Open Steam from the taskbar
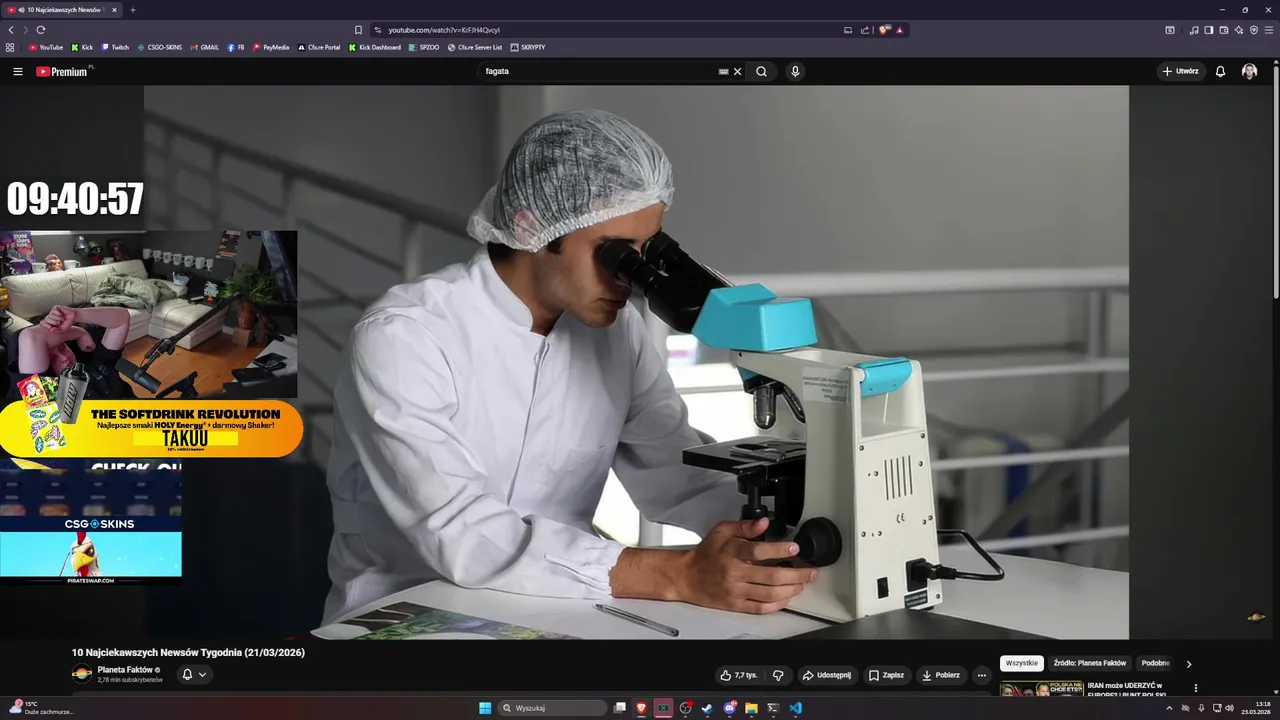 click(x=707, y=708)
